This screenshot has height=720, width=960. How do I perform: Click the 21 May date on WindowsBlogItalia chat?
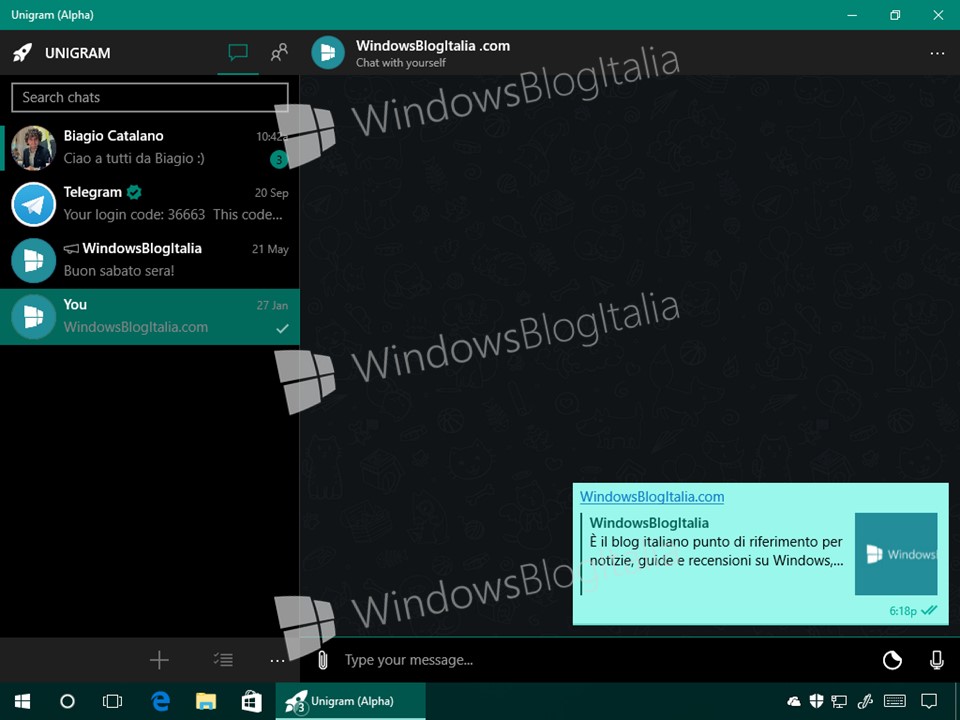270,249
